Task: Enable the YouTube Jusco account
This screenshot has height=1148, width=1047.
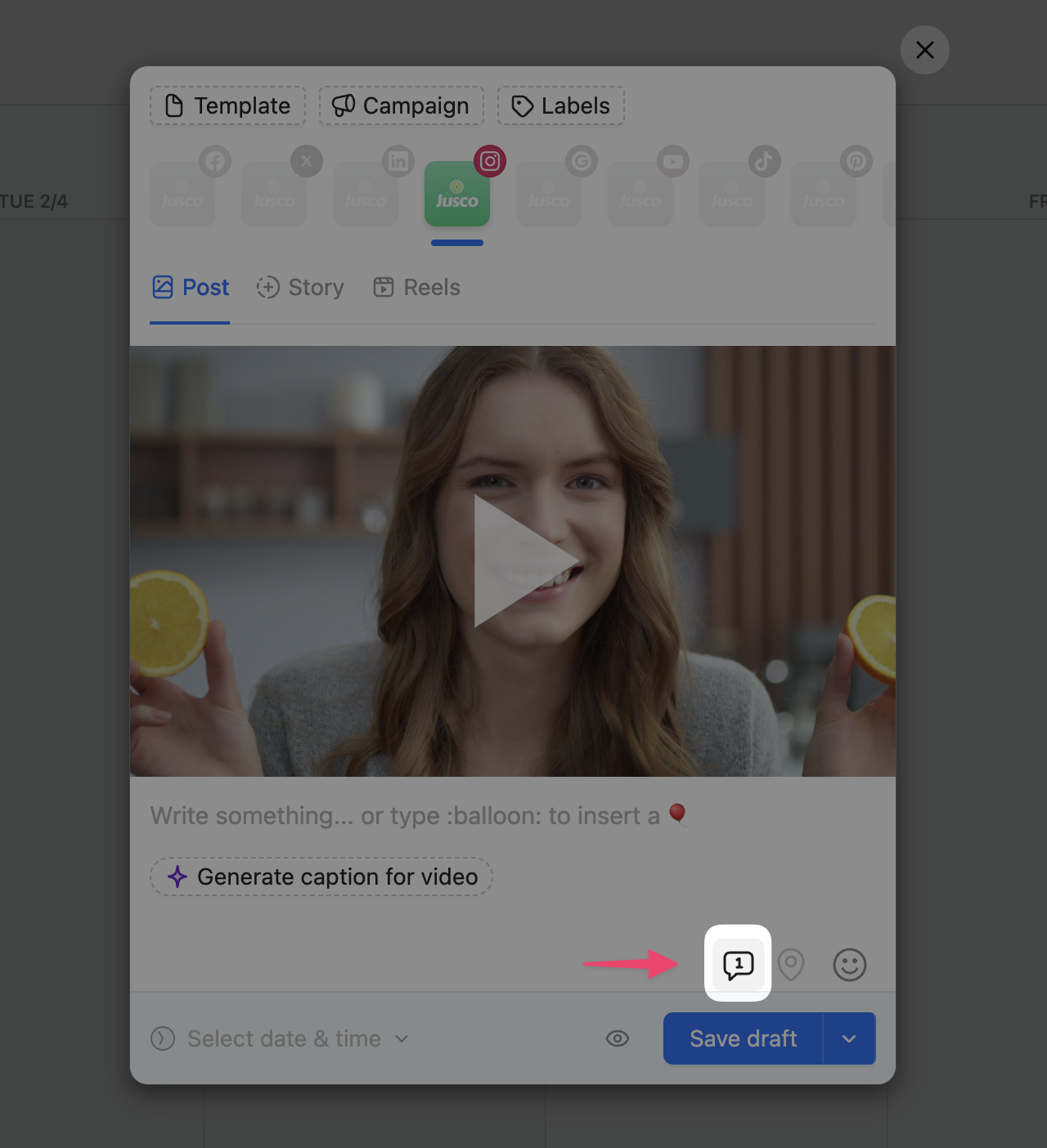Action: (x=640, y=194)
